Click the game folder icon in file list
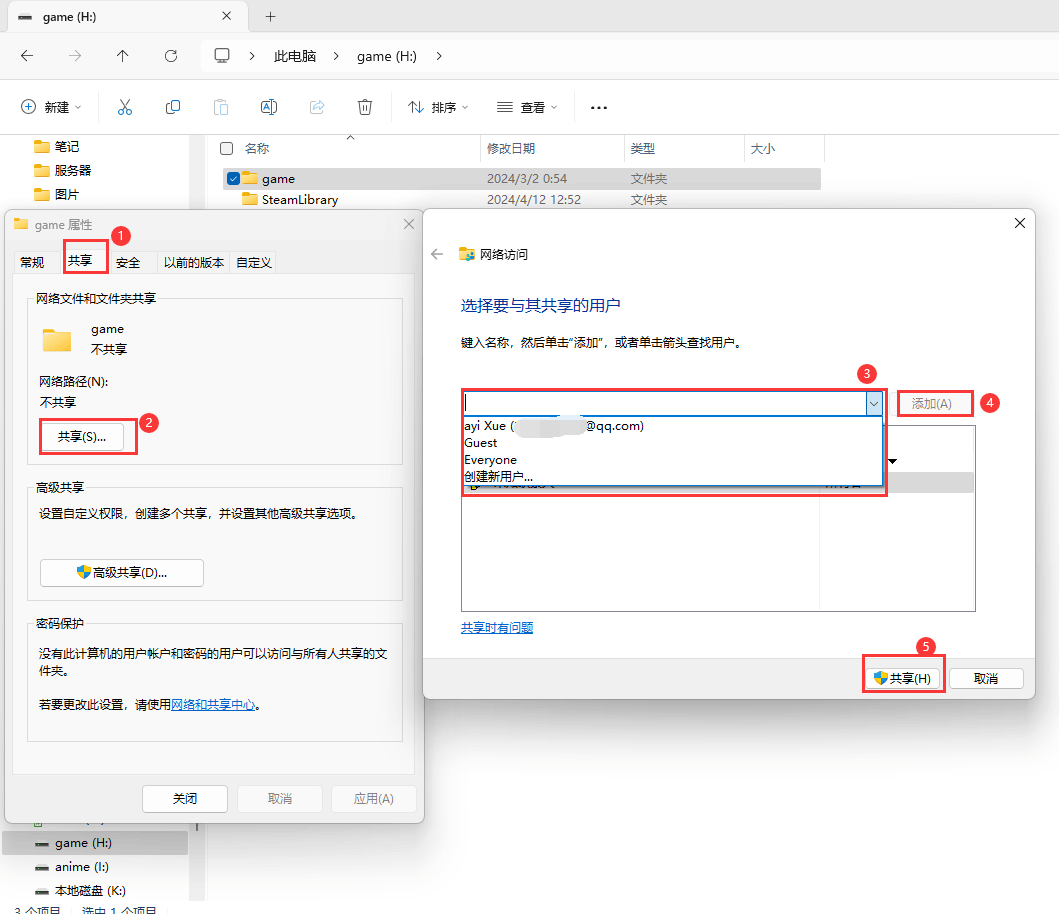The width and height of the screenshot is (1059, 914). 250,178
